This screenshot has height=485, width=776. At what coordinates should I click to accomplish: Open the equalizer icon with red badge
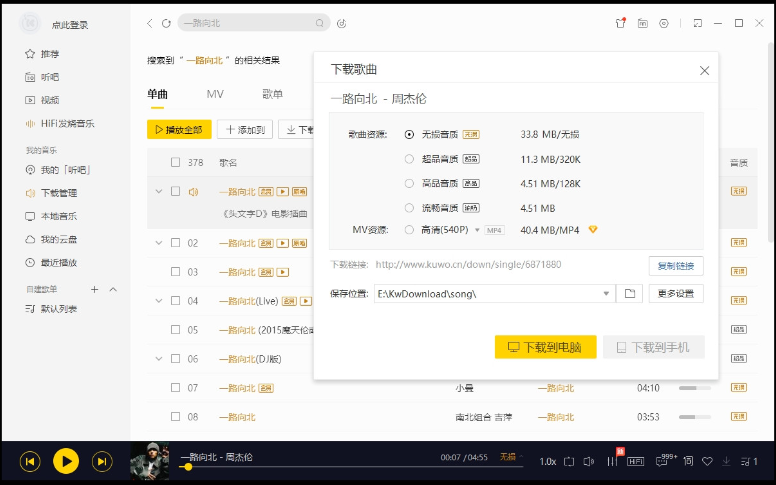coord(612,461)
